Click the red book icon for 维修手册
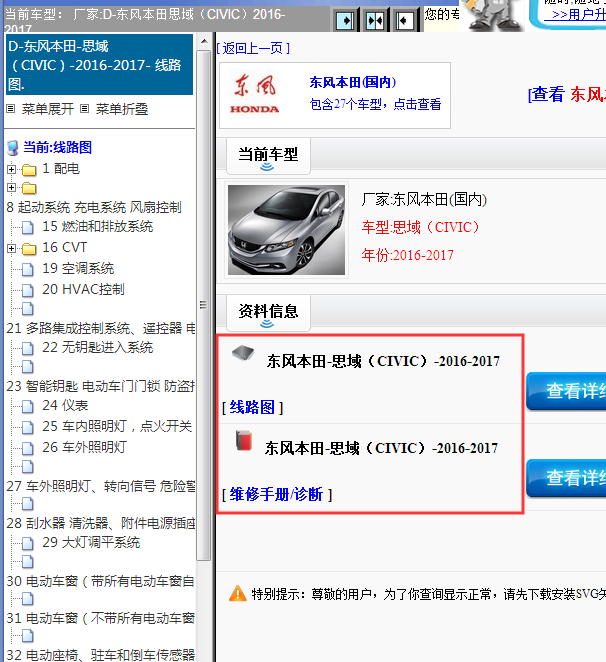 244,440
